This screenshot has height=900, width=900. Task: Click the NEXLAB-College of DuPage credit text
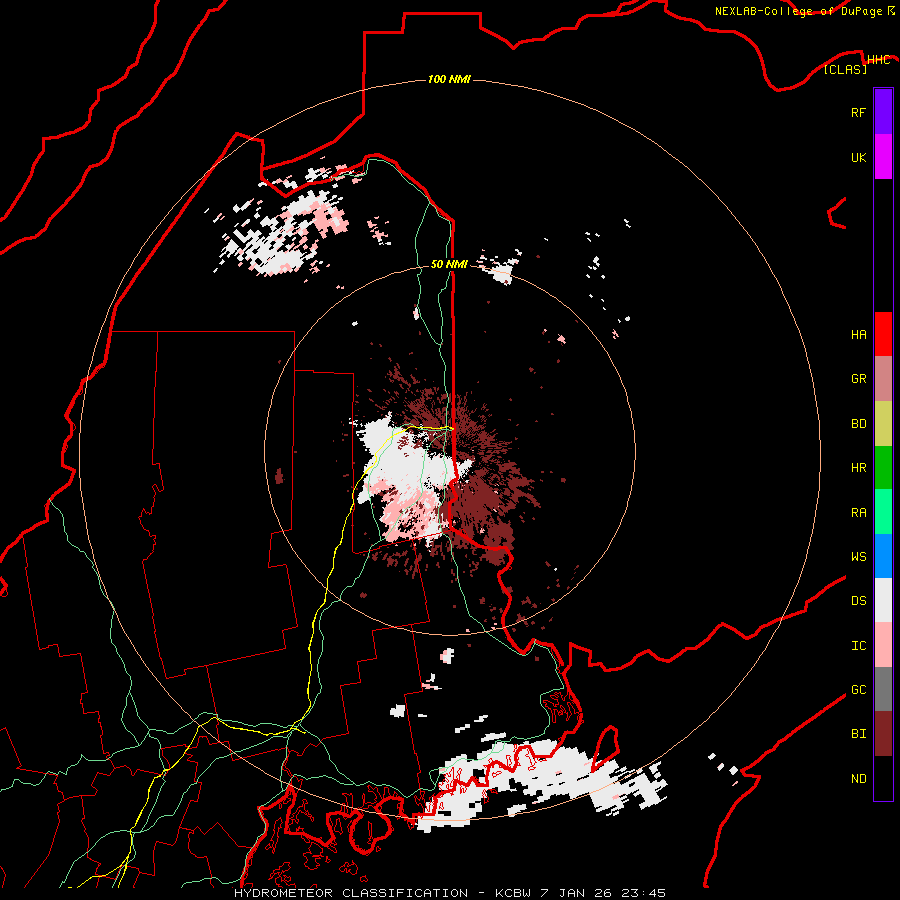point(798,11)
